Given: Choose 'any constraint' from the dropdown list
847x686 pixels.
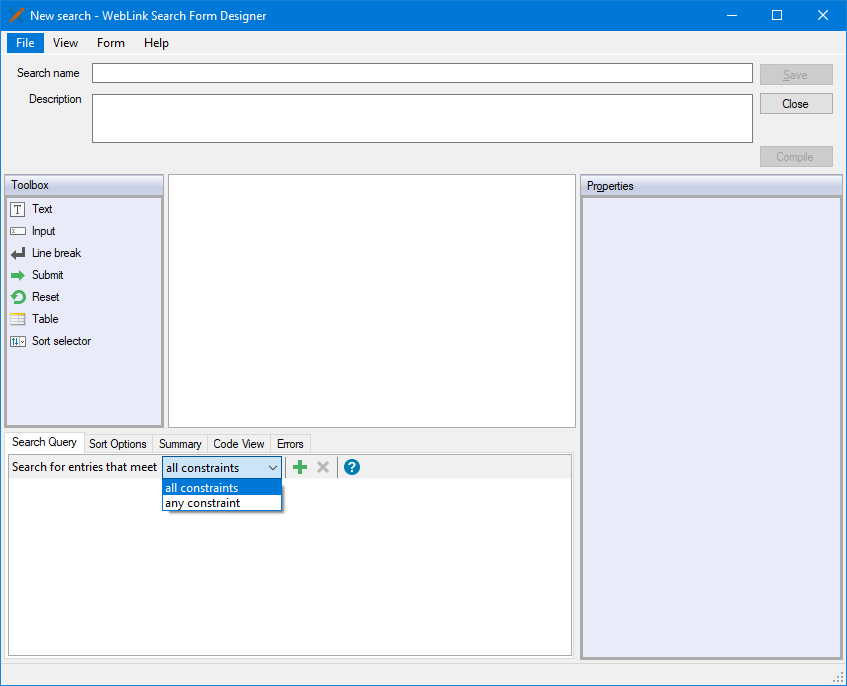Looking at the screenshot, I should tap(222, 503).
